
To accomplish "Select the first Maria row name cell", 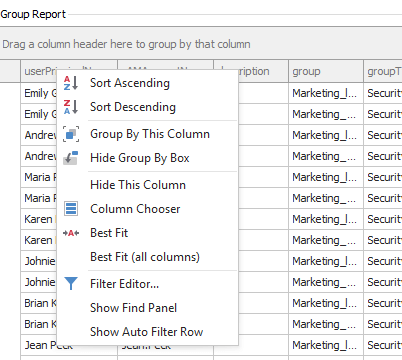I will (x=39, y=177).
